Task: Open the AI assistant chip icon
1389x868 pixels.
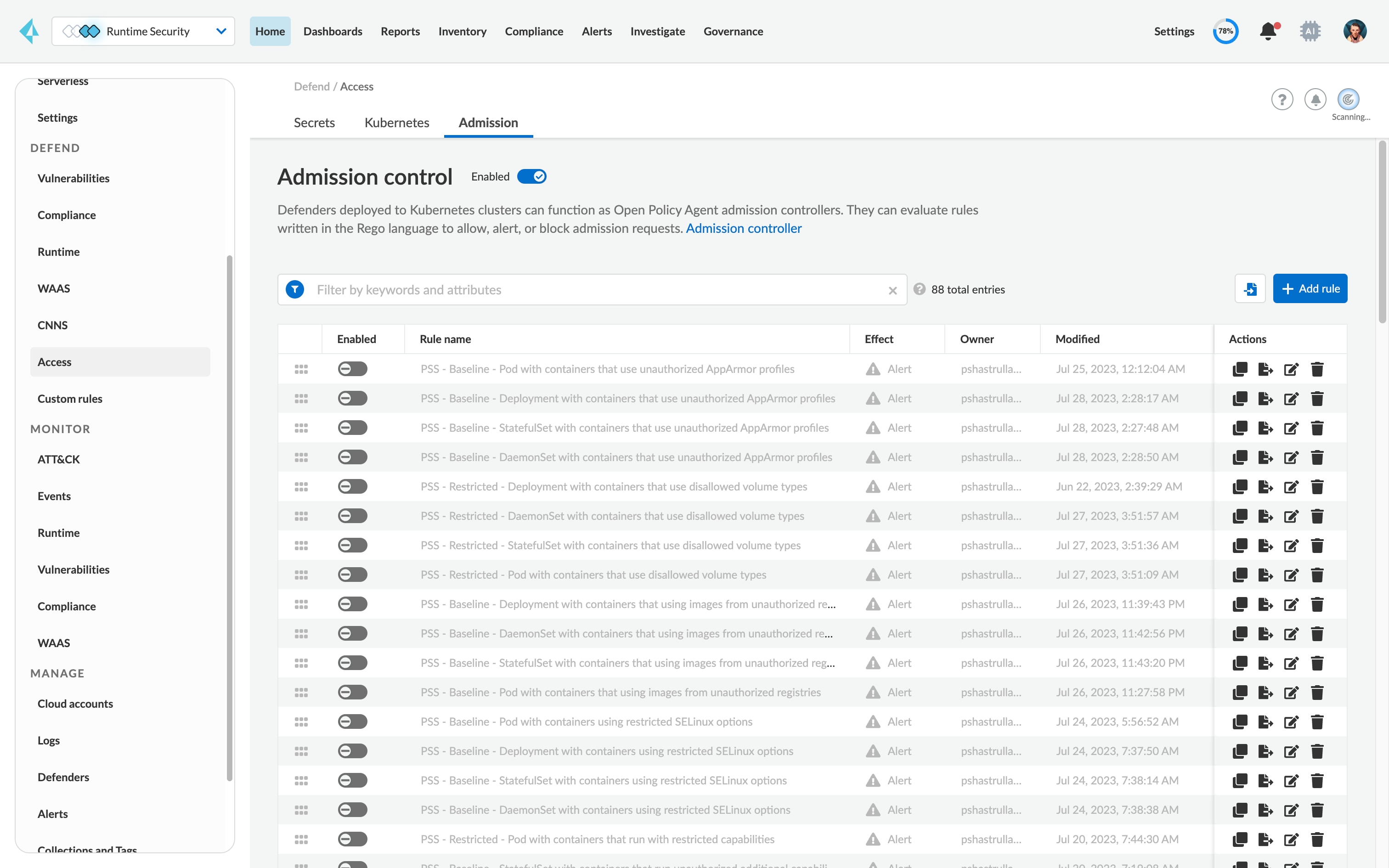Action: click(x=1310, y=31)
